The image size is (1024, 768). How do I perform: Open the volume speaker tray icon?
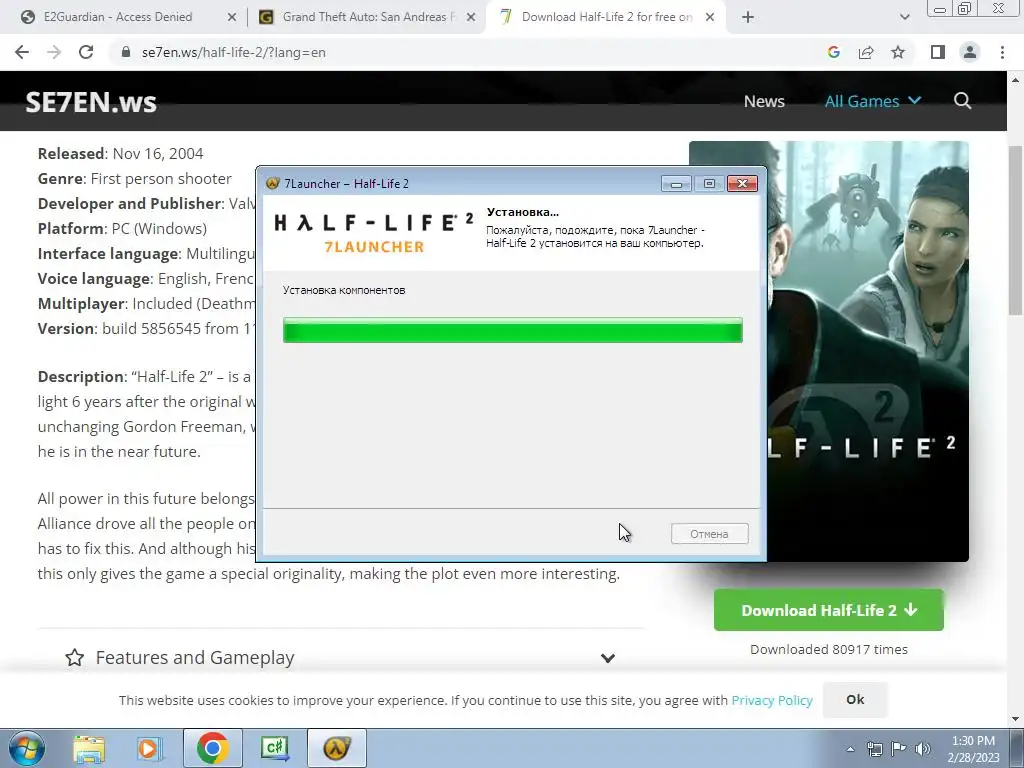[923, 749]
